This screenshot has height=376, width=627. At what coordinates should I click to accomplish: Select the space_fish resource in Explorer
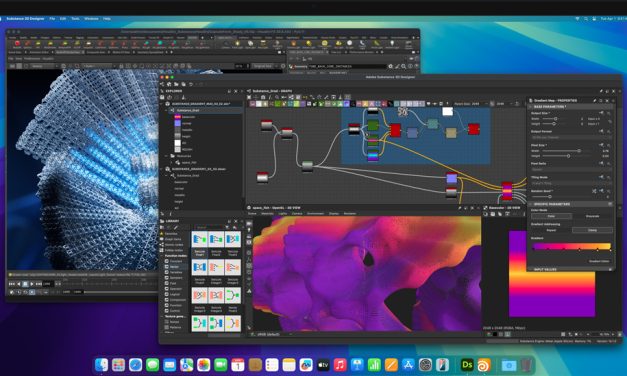[189, 162]
